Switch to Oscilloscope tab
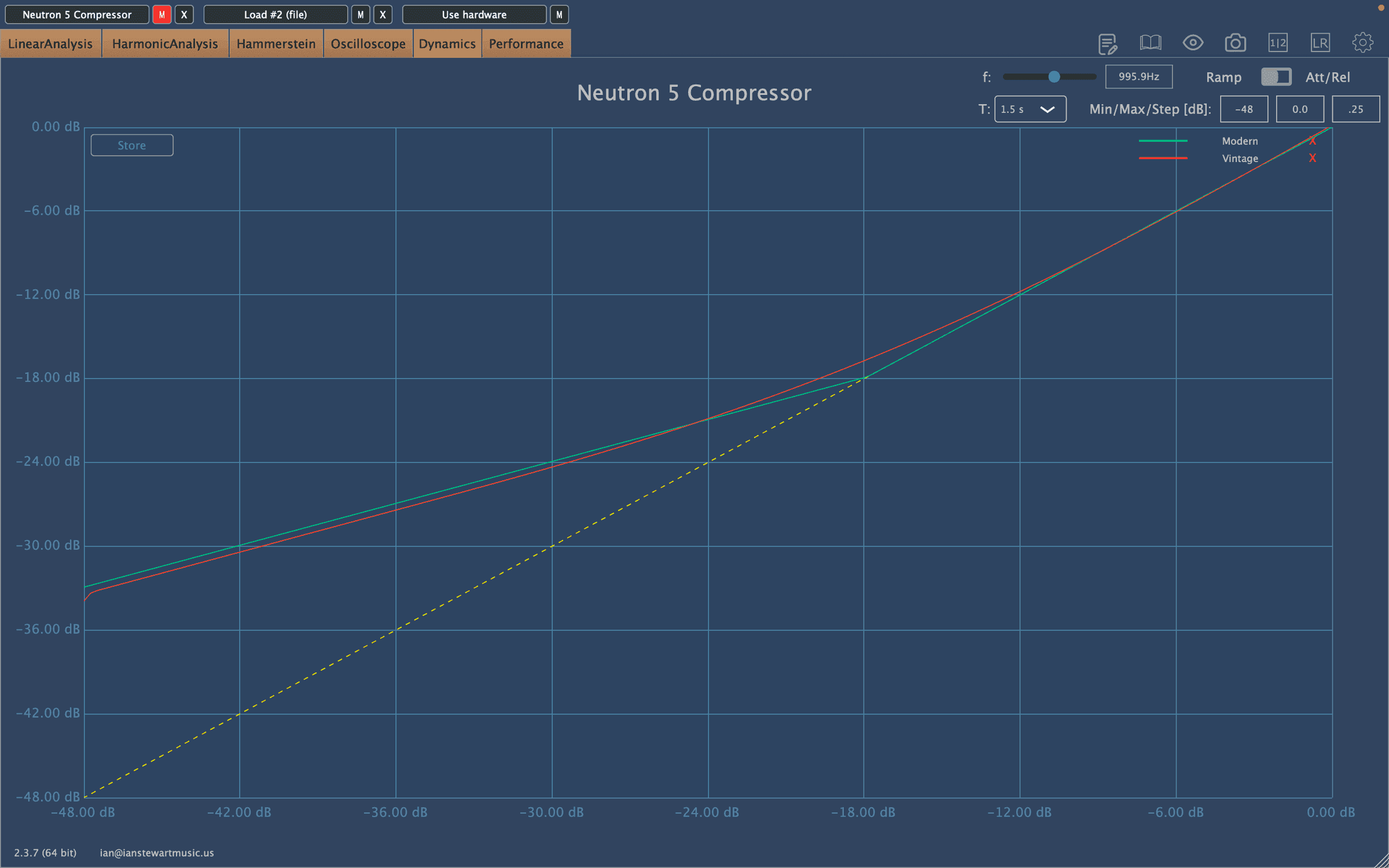This screenshot has height=868, width=1389. (368, 44)
